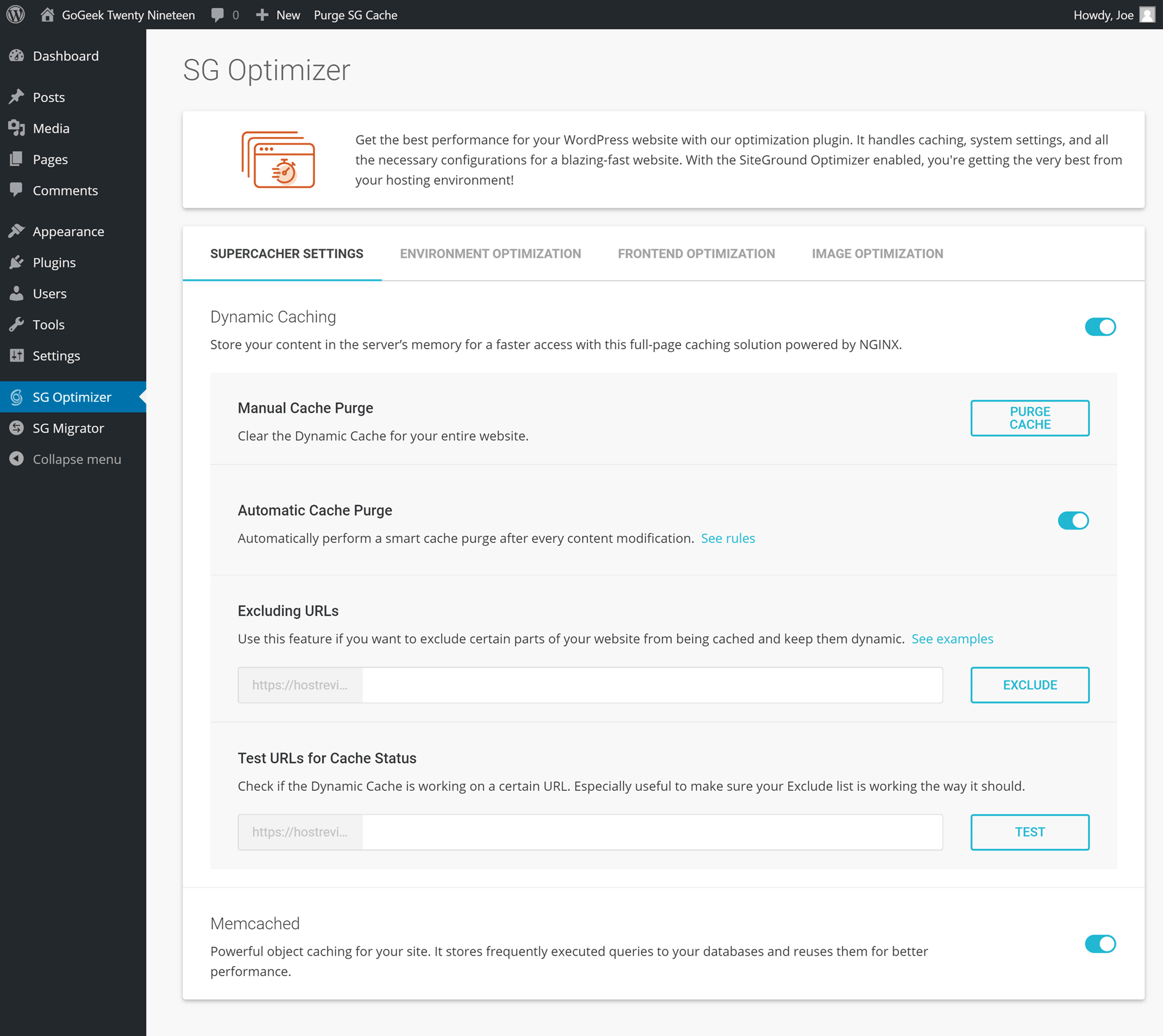Toggle Automatic Cache Purge switch

pos(1073,520)
